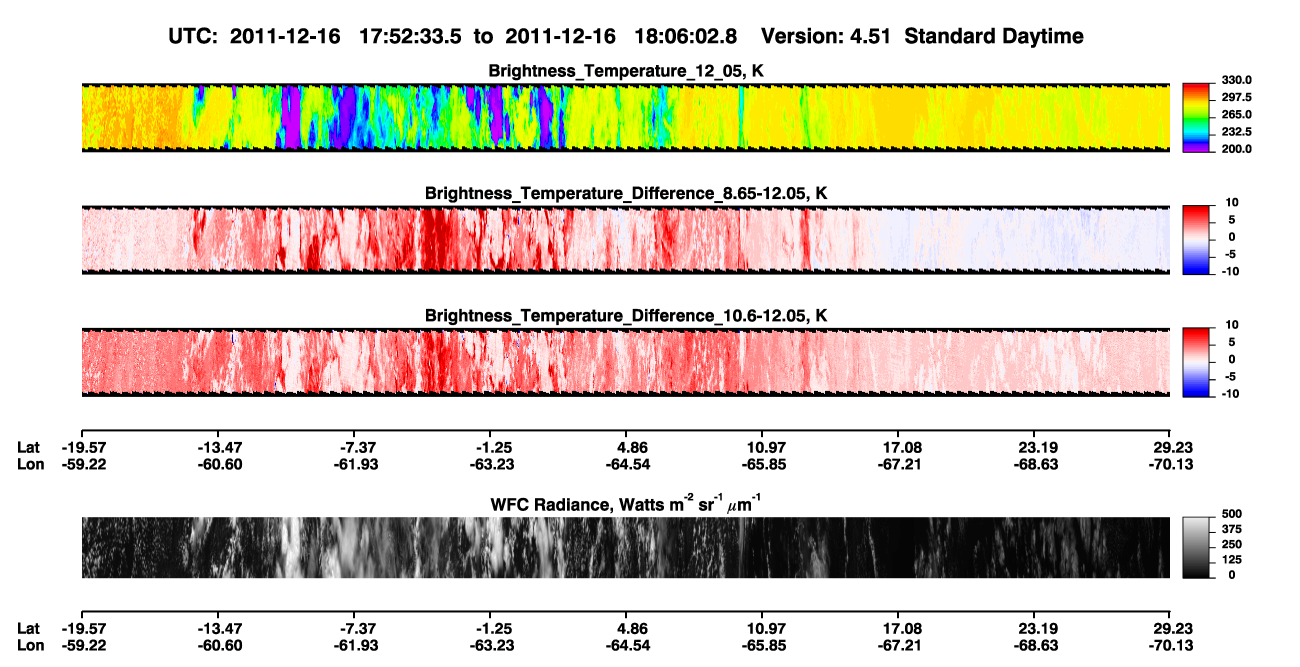This screenshot has width=1300, height=667.
Task: Click longitude '-67.21' on the axis below WFC panel
Action: pyautogui.click(x=898, y=645)
